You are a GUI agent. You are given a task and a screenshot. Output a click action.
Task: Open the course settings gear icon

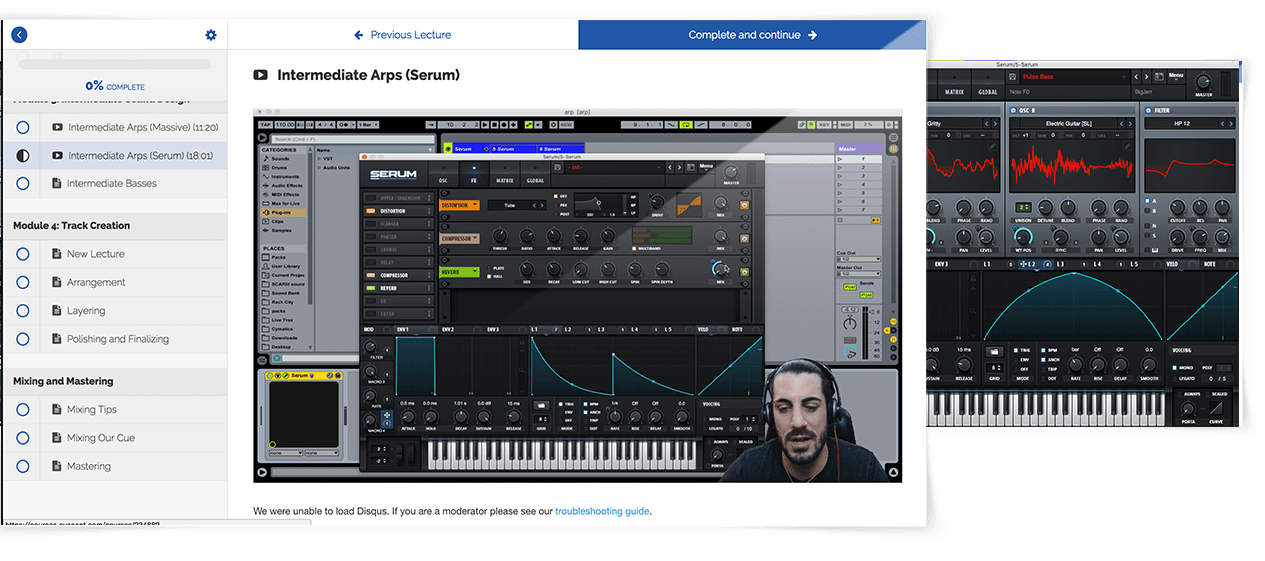[210, 35]
